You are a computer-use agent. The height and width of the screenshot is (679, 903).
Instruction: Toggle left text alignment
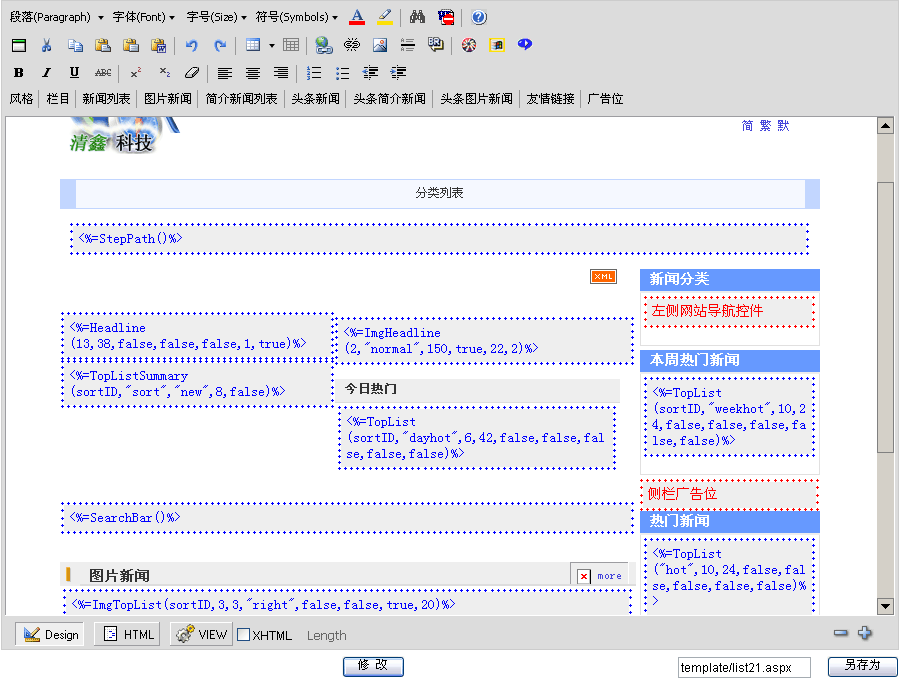[x=225, y=73]
